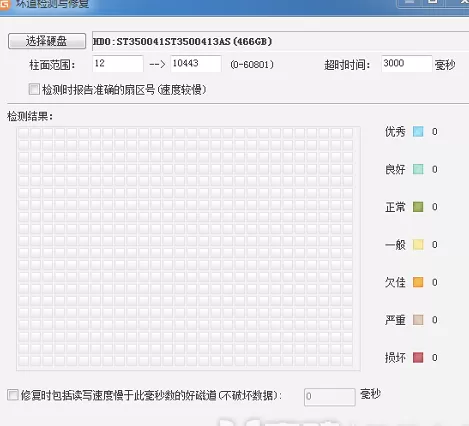Image resolution: width=469 pixels, height=426 pixels.
Task: Click the cylinder range text (0-60801)
Action: tap(252, 64)
